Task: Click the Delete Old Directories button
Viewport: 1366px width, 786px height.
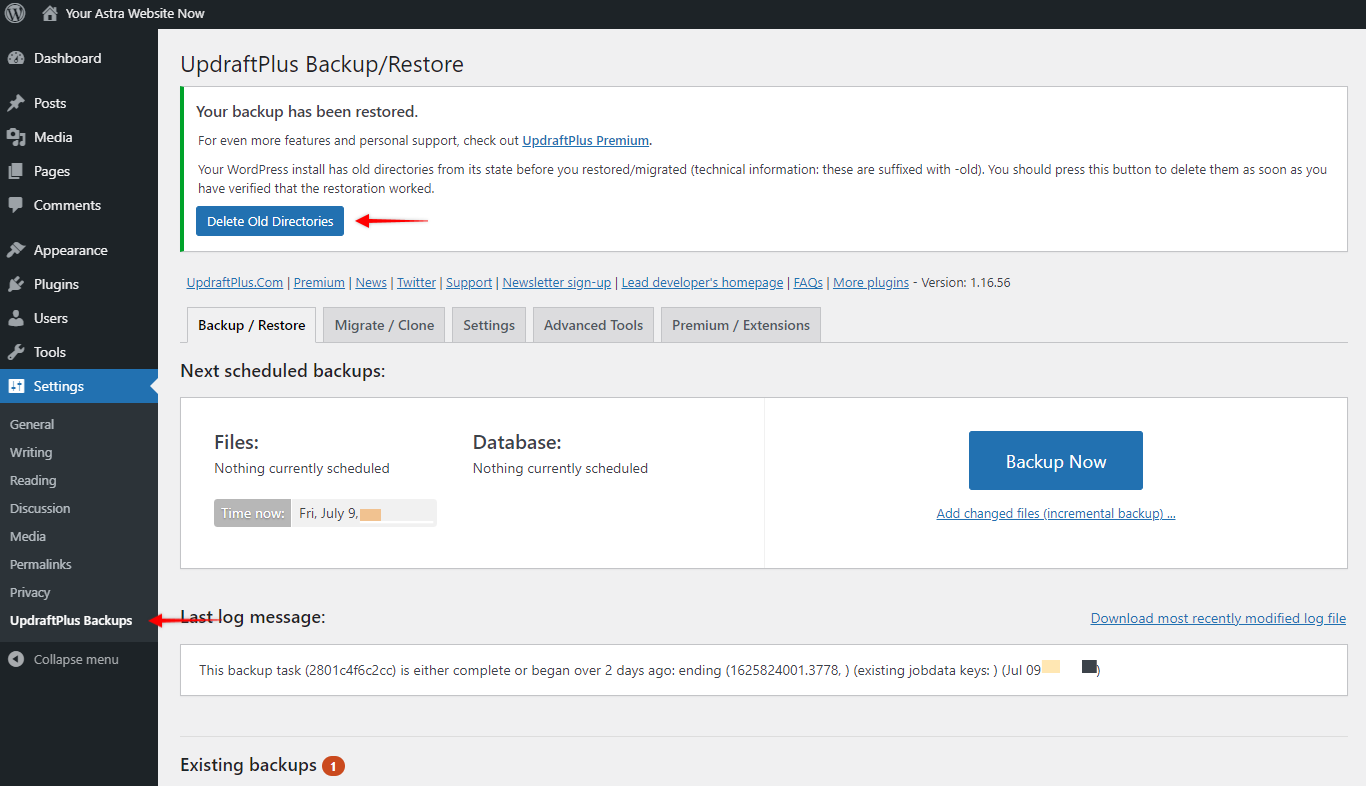Action: coord(270,221)
